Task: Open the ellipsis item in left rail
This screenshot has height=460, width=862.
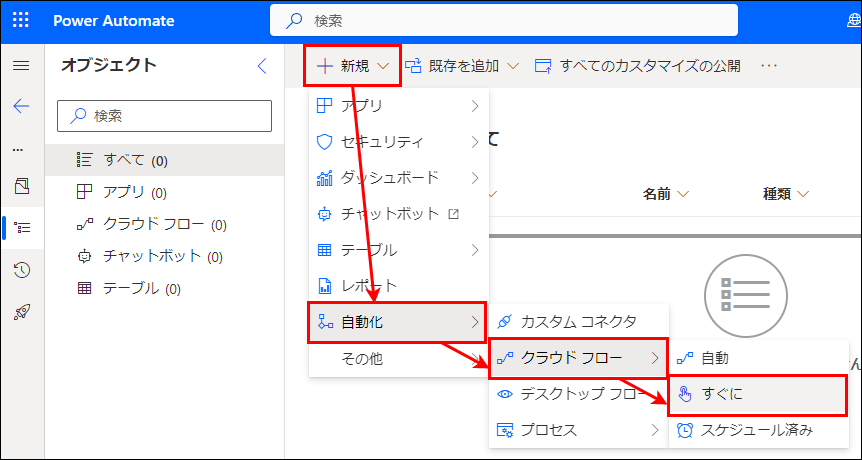Action: (18, 149)
